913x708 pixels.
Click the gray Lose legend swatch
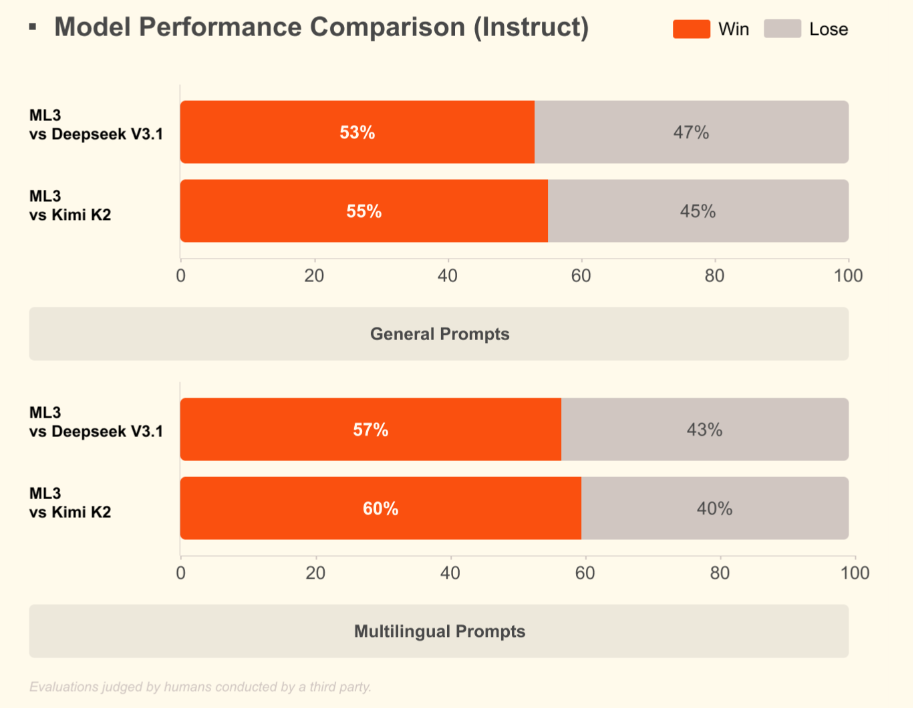point(781,29)
